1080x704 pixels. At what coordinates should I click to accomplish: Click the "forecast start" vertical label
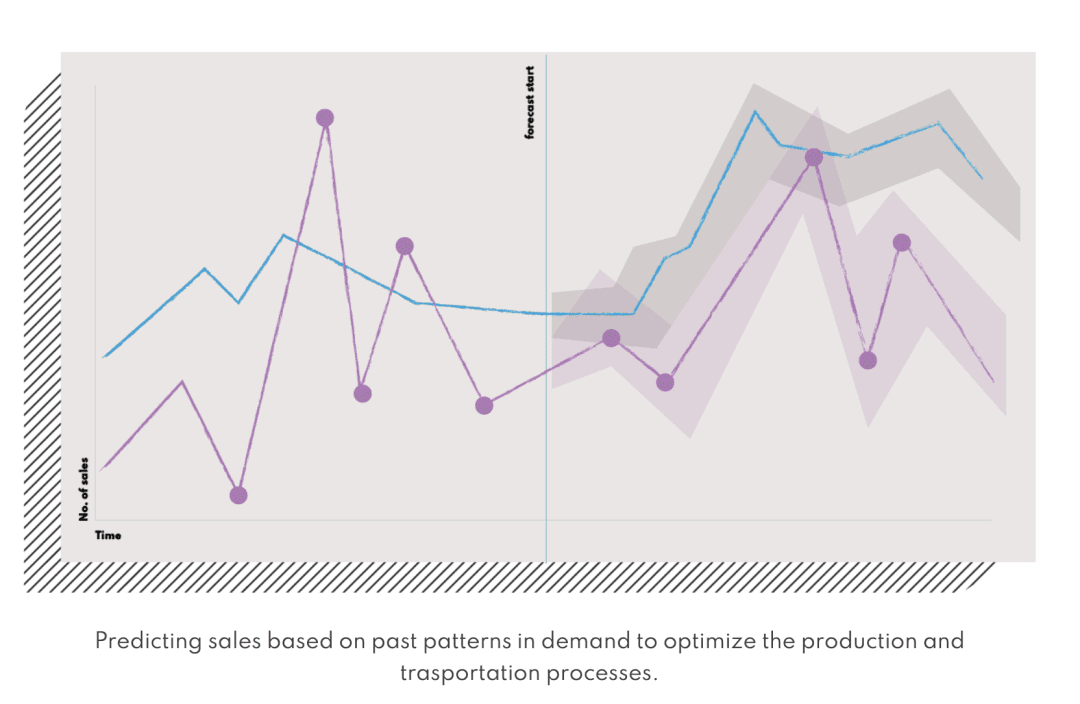pyautogui.click(x=530, y=102)
